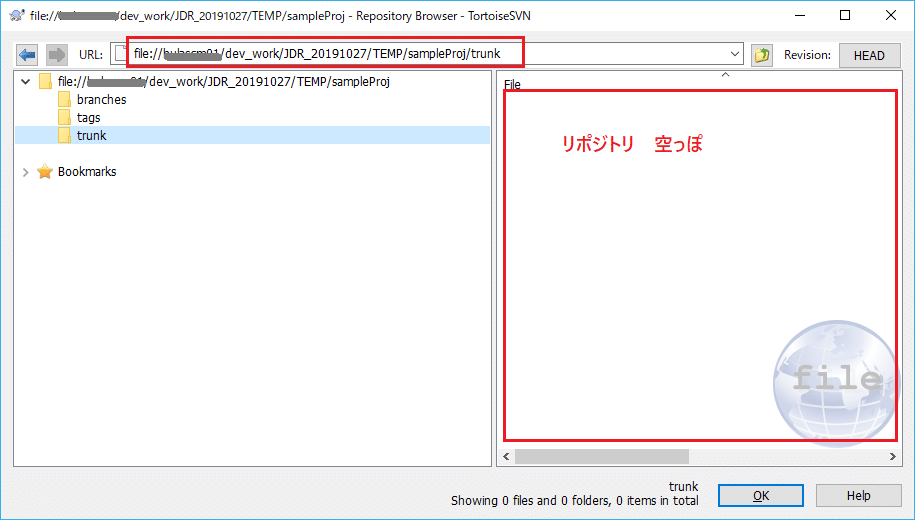
Task: Select the branches tree item
Action: click(x=102, y=100)
